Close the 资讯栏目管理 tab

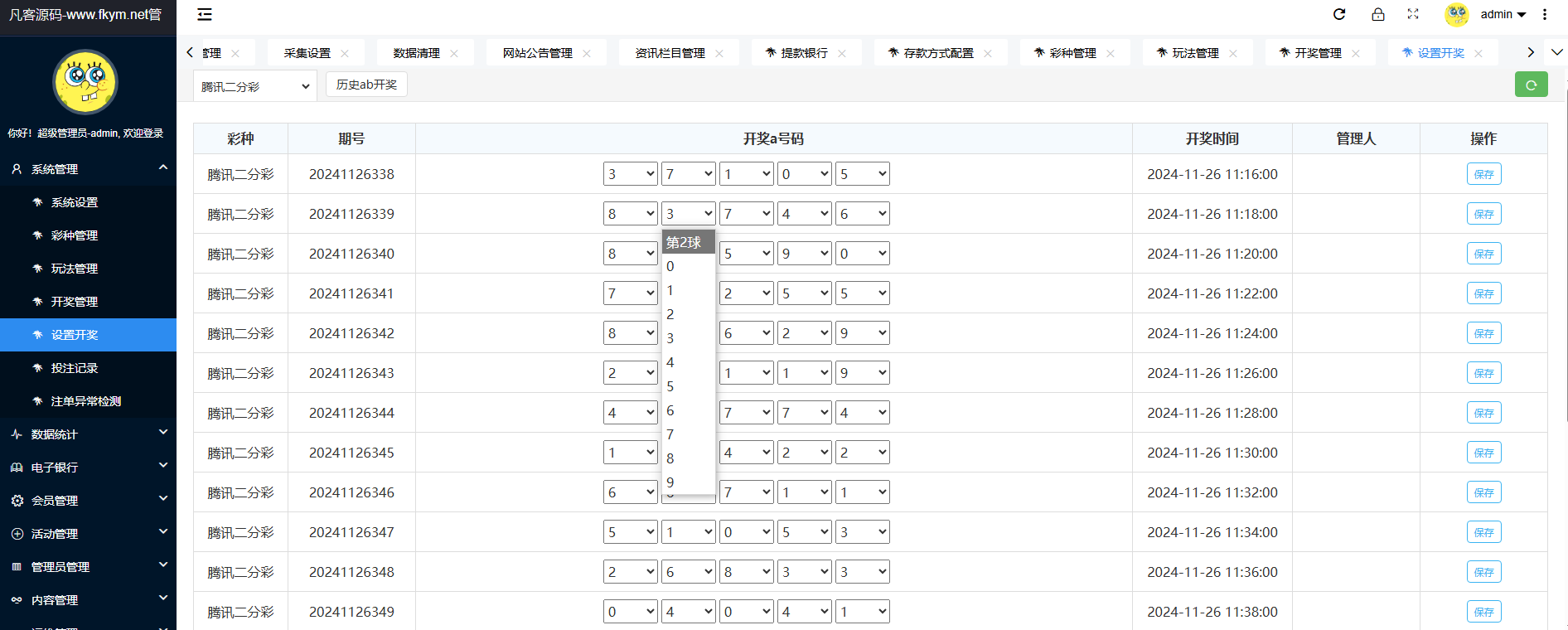pyautogui.click(x=719, y=53)
